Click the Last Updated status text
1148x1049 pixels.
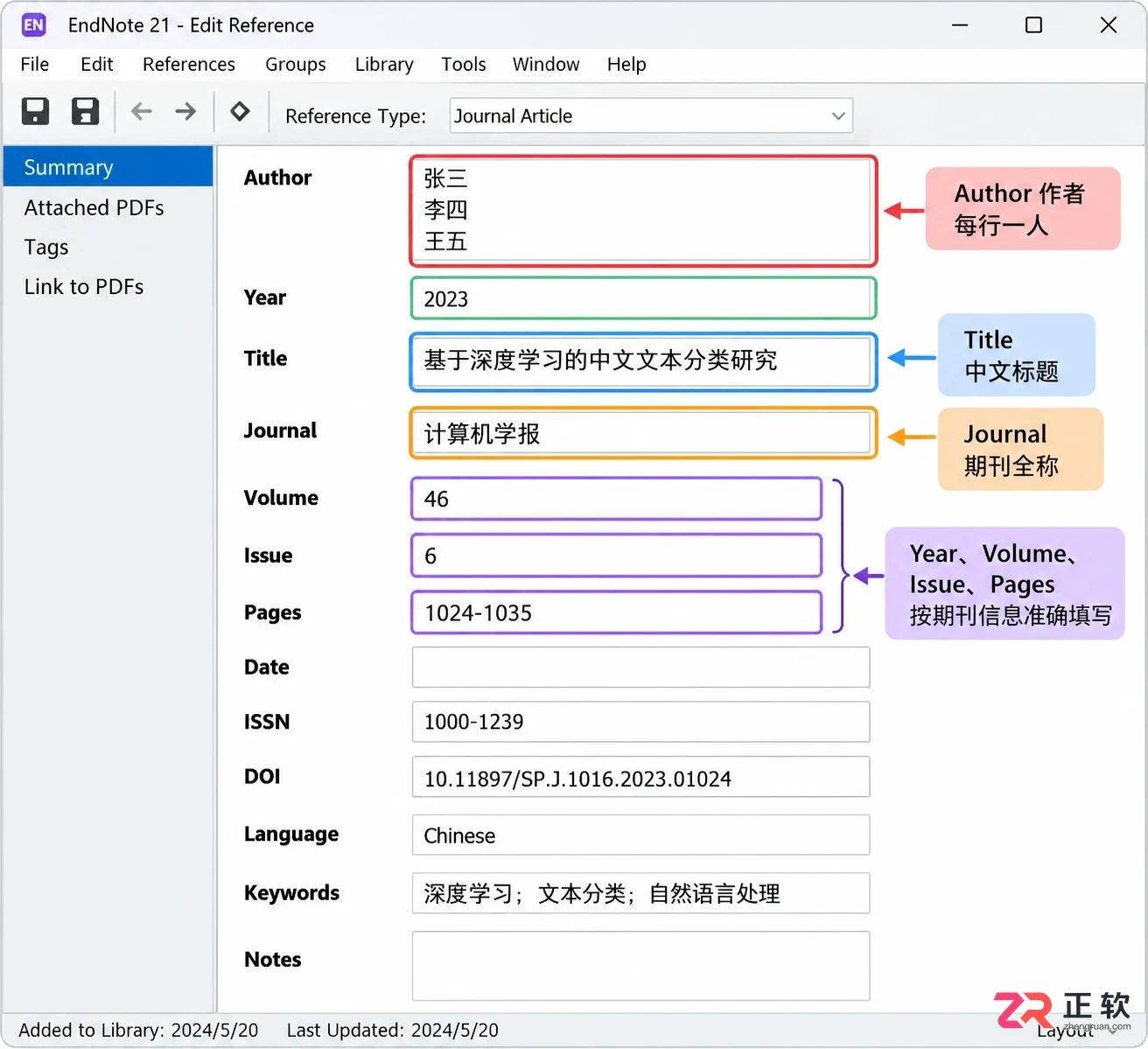click(x=393, y=1030)
